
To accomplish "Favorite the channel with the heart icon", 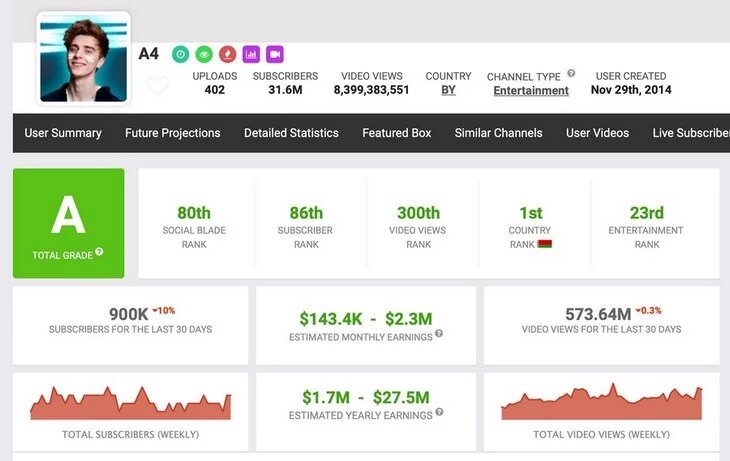I will click(x=157, y=86).
